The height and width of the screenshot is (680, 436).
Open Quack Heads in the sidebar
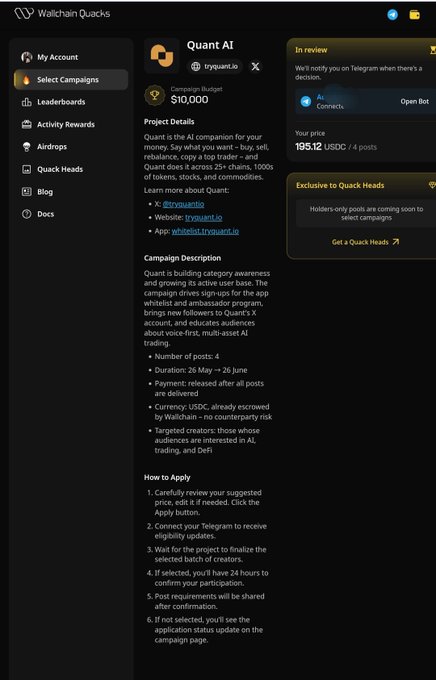click(x=71, y=169)
